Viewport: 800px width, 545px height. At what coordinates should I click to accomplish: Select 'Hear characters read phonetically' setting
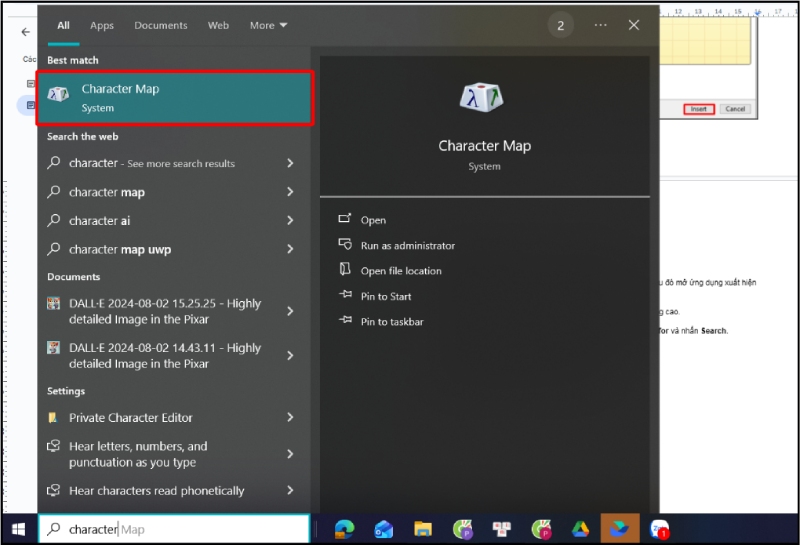click(157, 490)
